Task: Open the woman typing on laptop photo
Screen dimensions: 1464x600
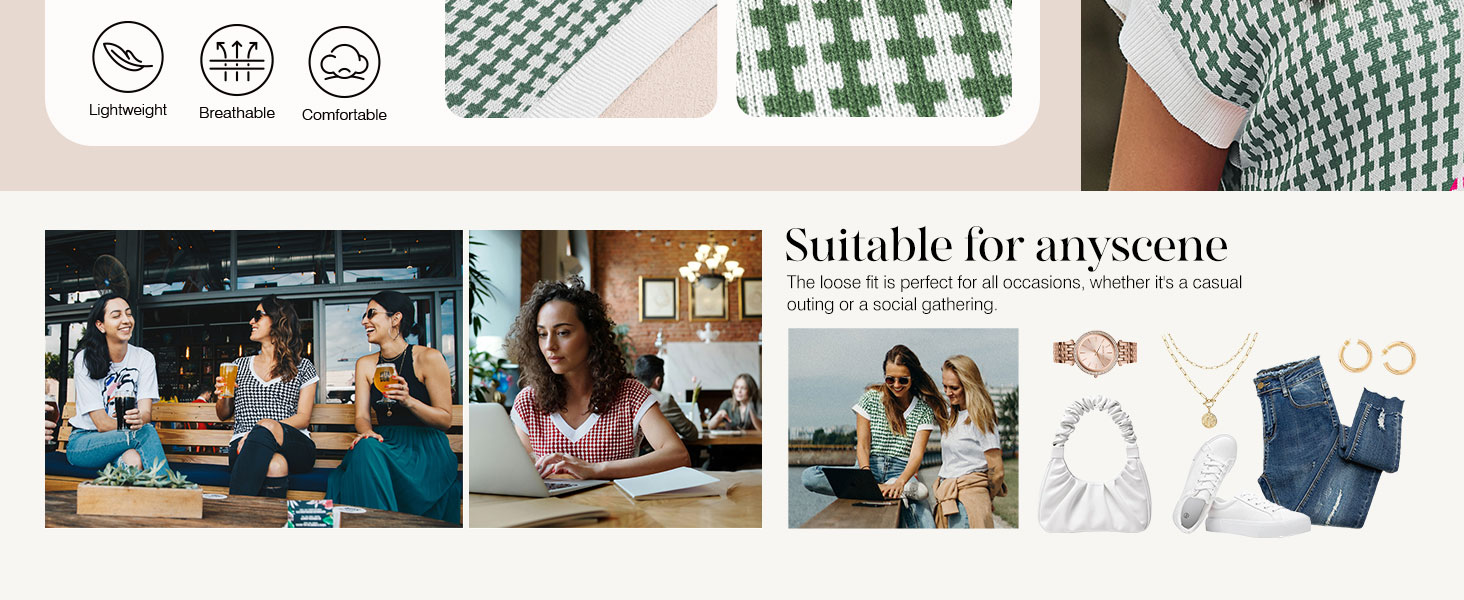Action: click(615, 379)
